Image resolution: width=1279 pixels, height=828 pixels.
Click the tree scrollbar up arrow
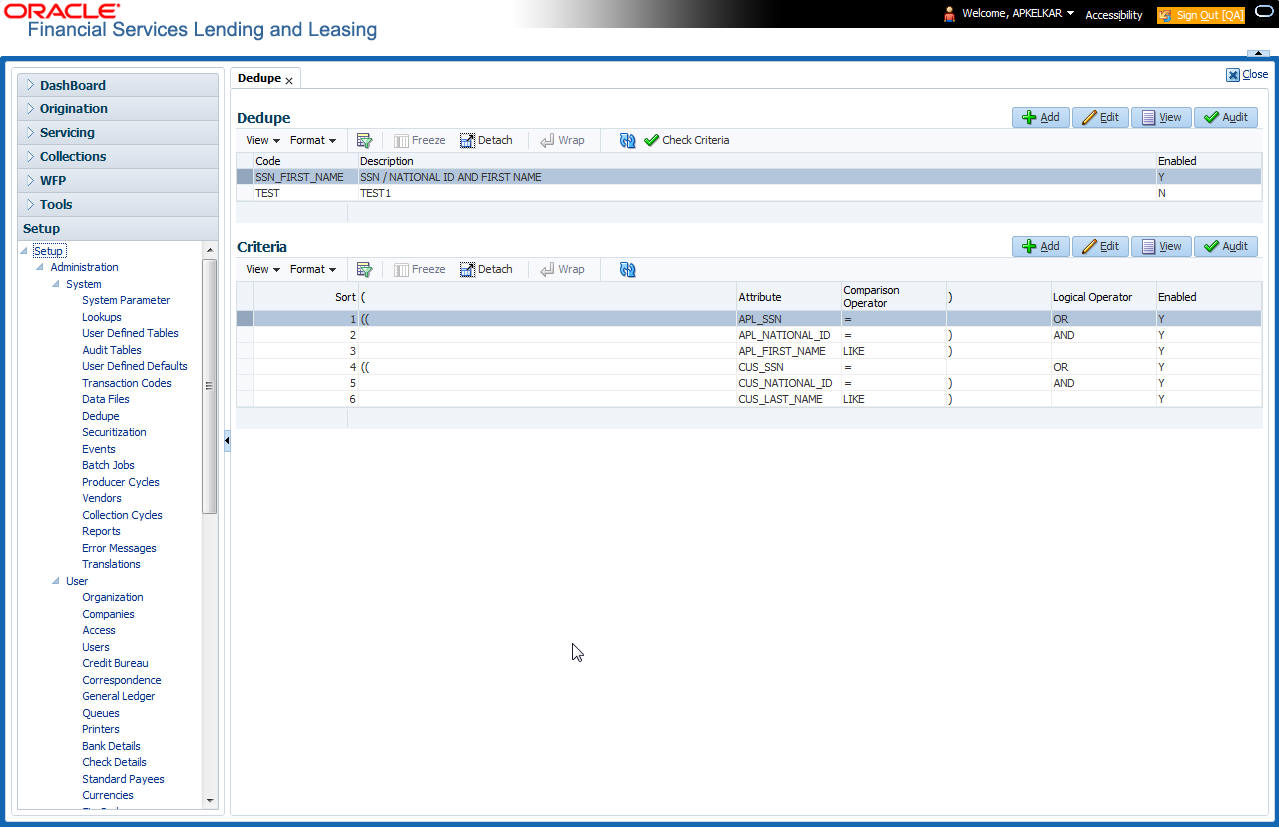[x=210, y=250]
